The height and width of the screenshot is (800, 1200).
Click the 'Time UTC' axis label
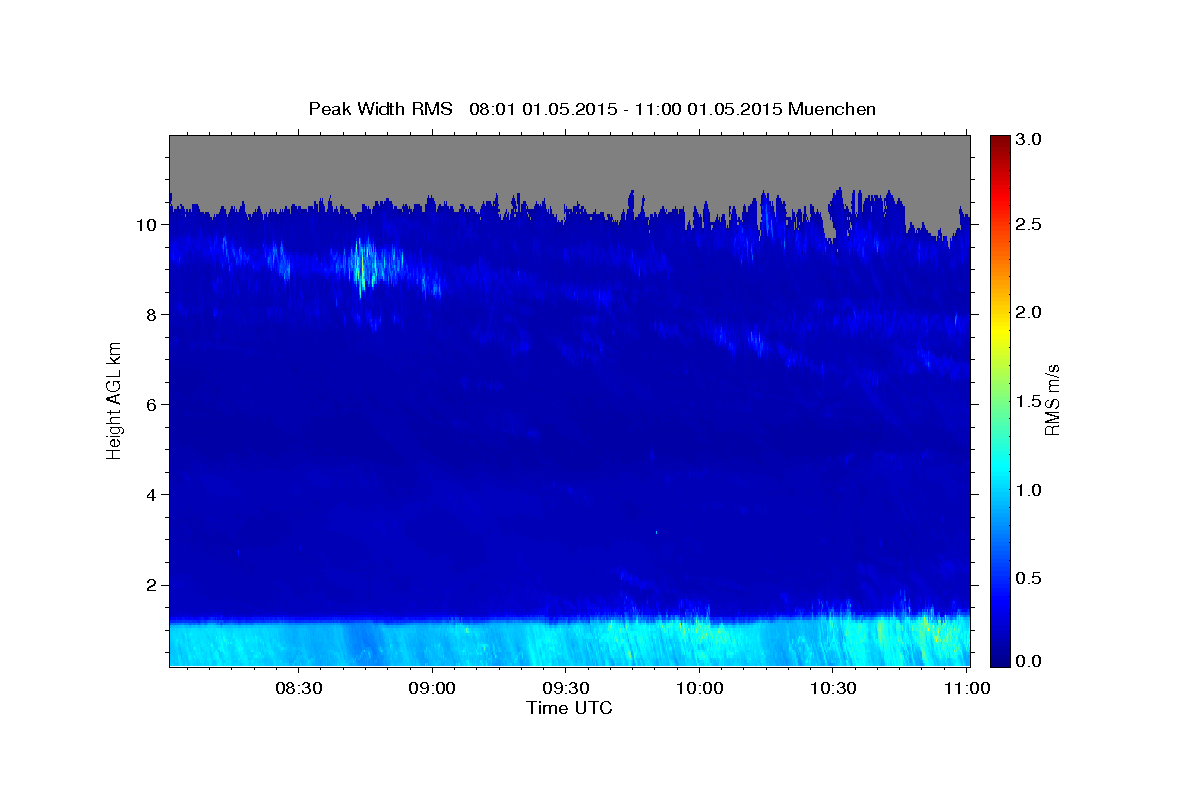[569, 708]
